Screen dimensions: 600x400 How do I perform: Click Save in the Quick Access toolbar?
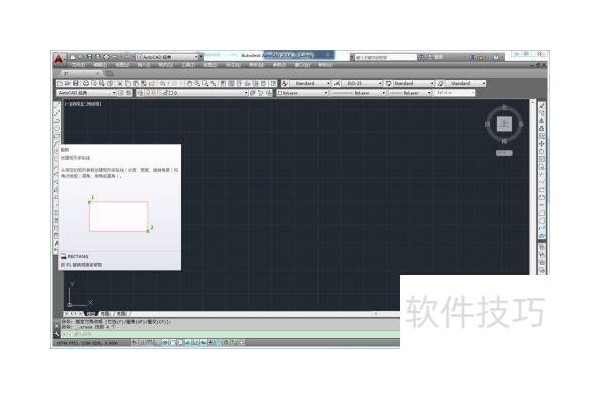pyautogui.click(x=90, y=57)
